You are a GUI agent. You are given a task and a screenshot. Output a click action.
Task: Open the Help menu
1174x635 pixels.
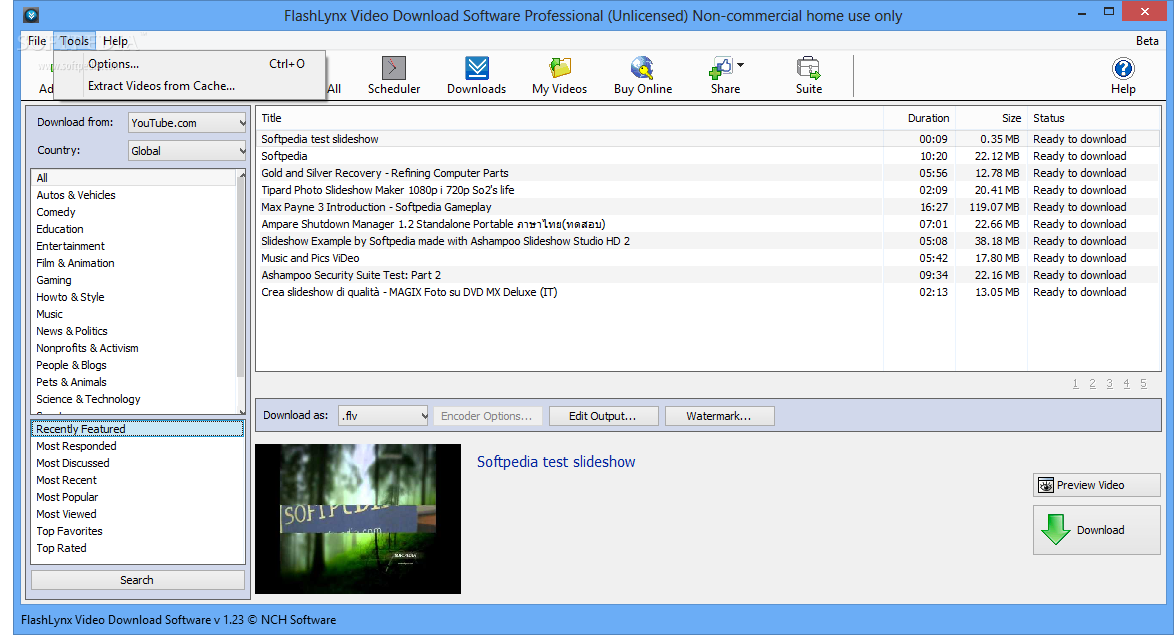point(115,41)
